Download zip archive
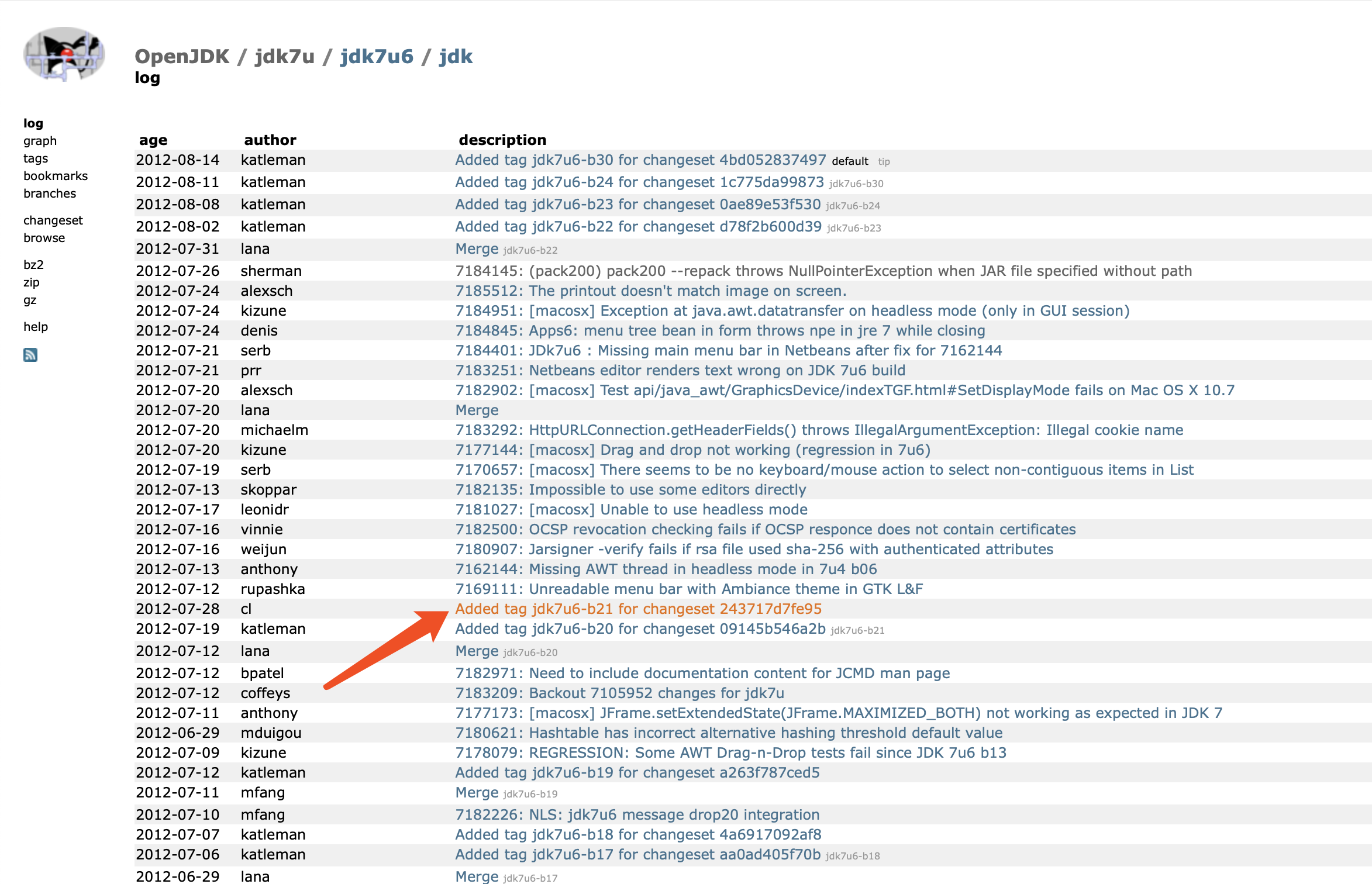Screen dimensions: 1372x884 click(32, 282)
